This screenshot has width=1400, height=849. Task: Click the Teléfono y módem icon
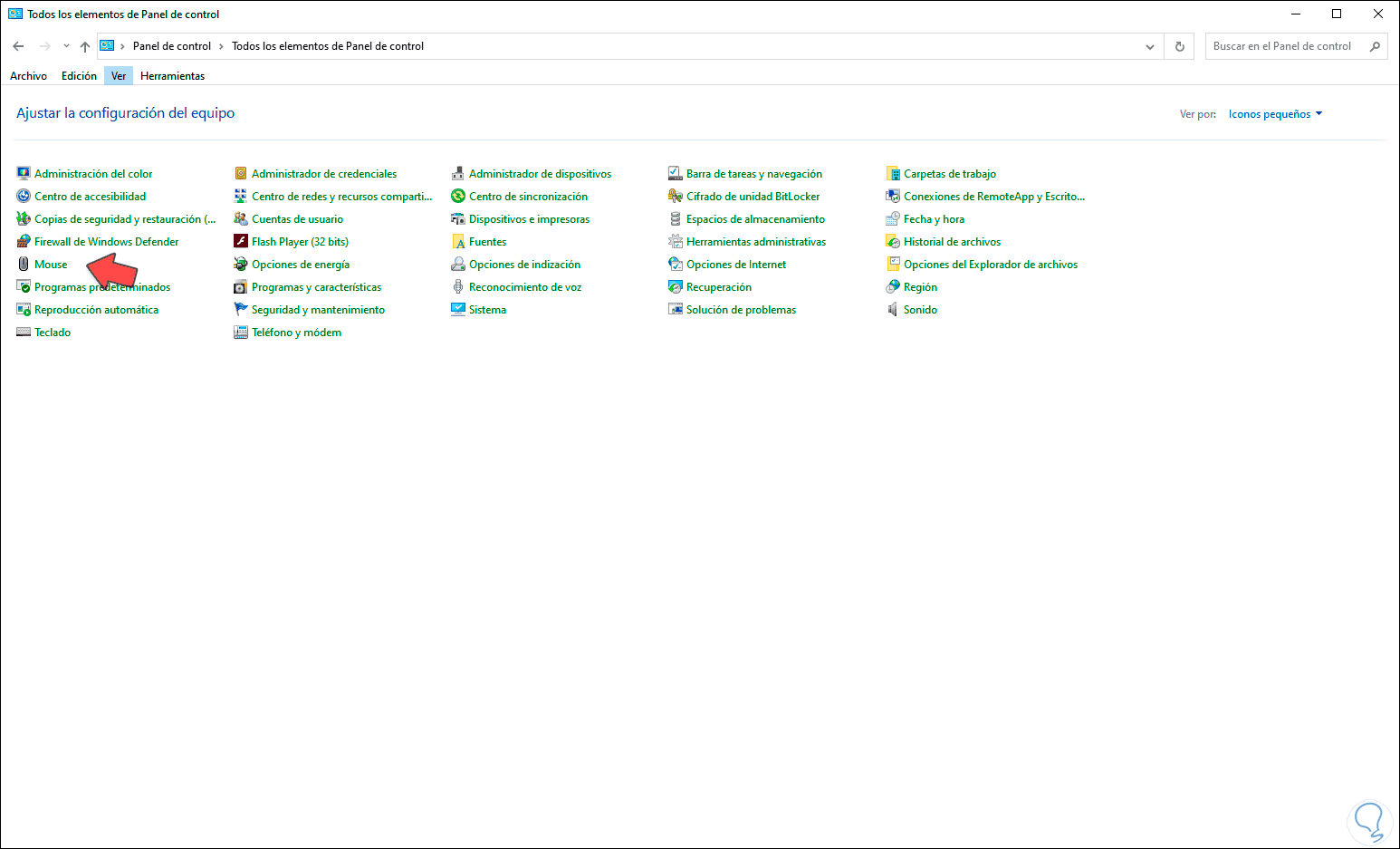pyautogui.click(x=241, y=332)
